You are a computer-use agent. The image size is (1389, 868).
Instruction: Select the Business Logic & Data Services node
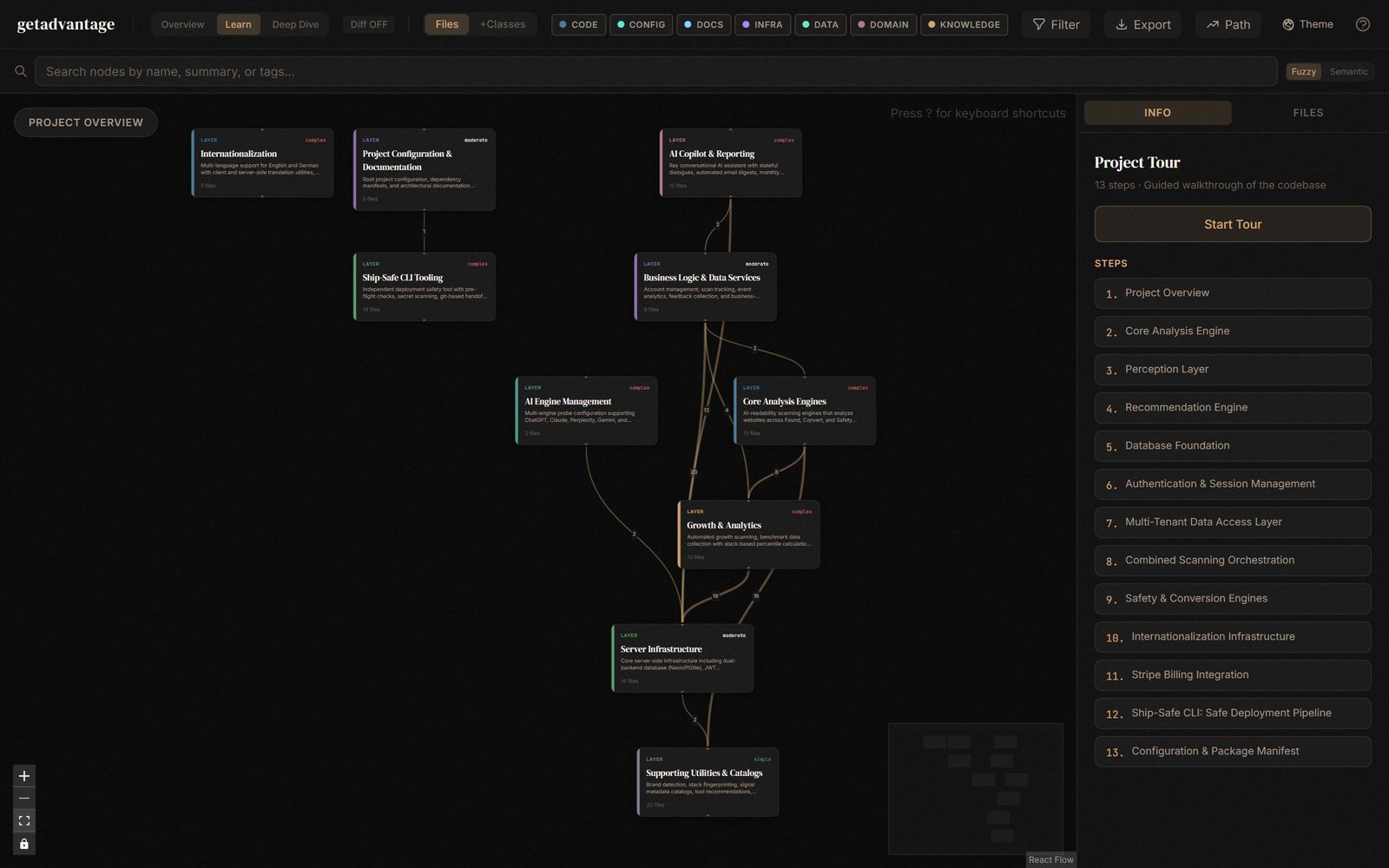(x=706, y=286)
